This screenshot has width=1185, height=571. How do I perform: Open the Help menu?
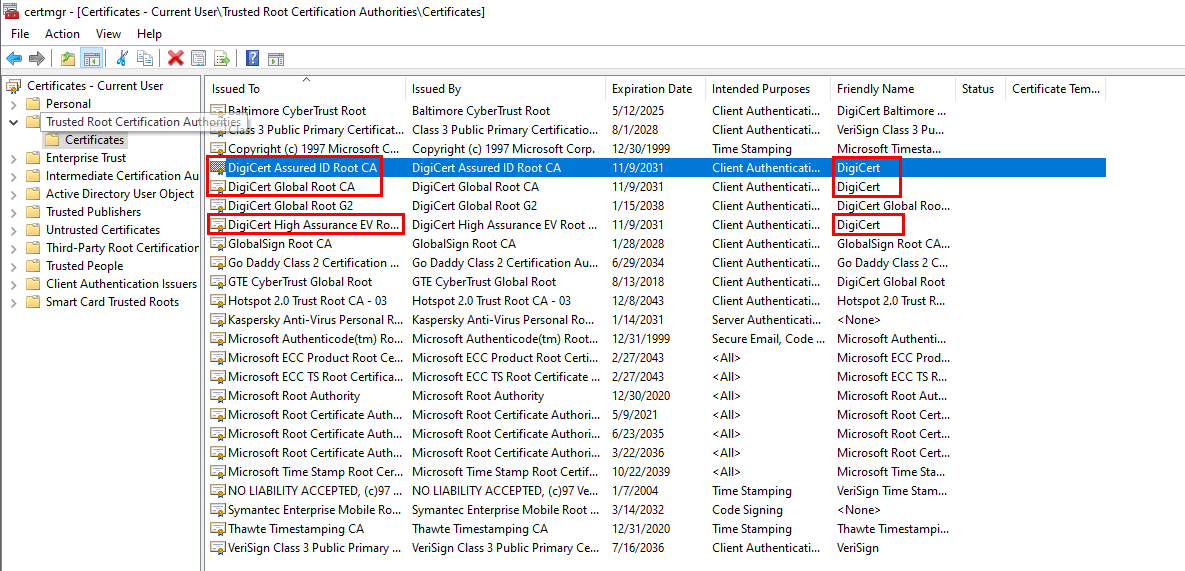(150, 33)
